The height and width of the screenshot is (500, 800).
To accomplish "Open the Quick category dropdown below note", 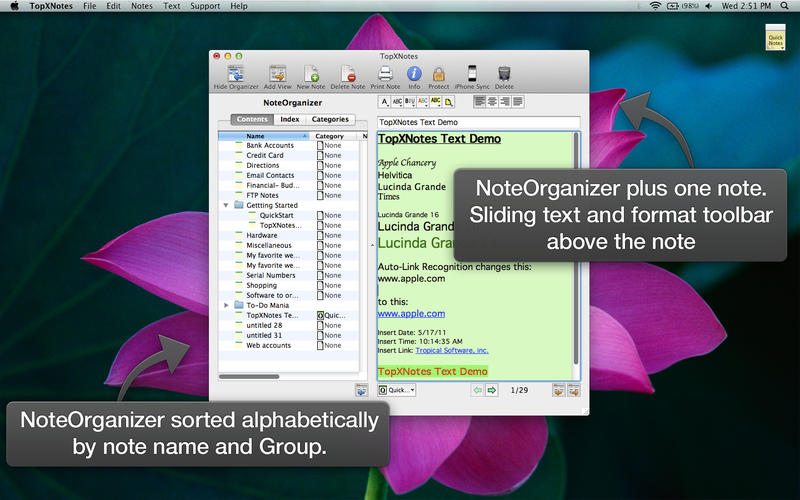I will [x=397, y=390].
